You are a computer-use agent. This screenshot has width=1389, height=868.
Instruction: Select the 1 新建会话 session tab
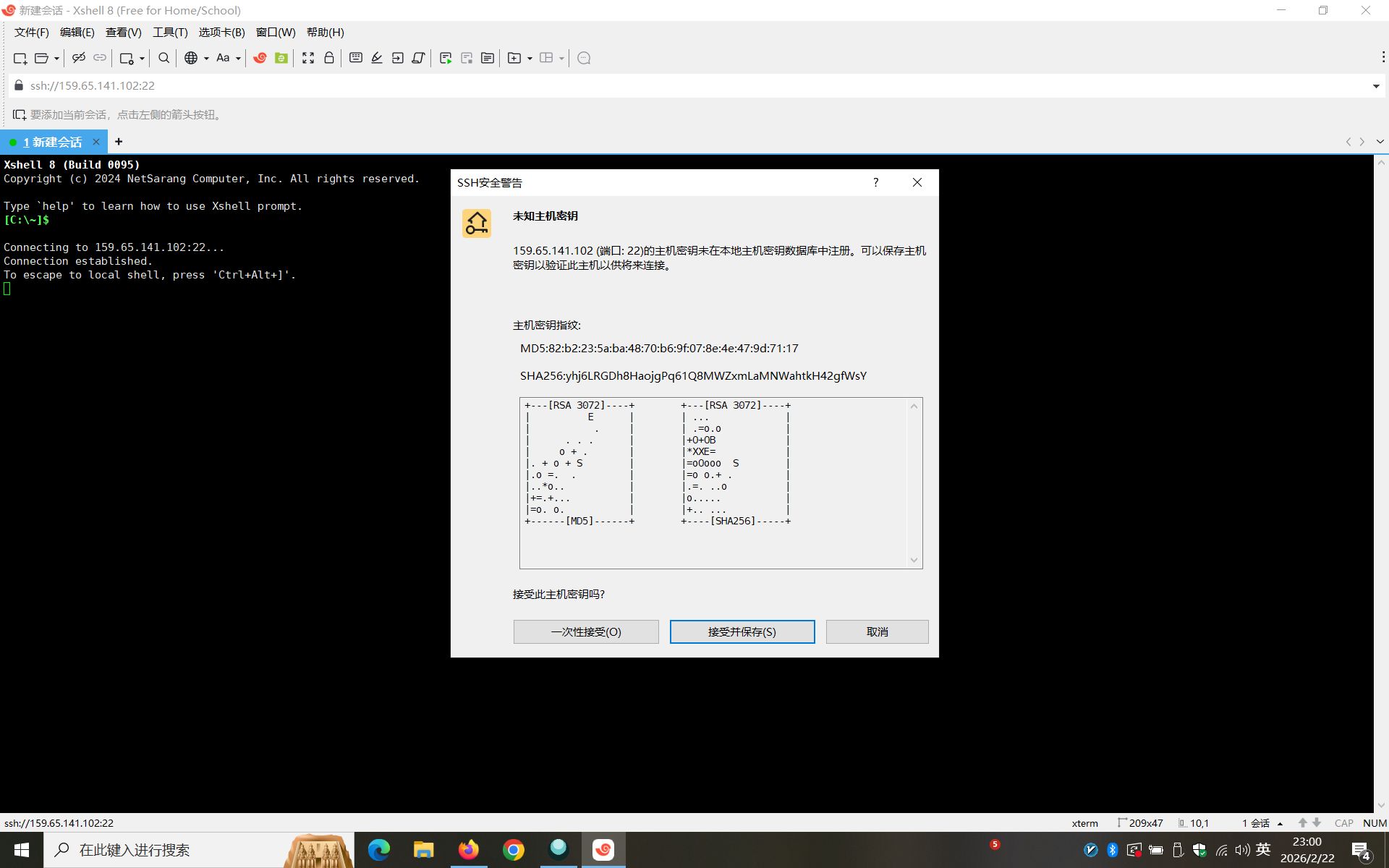pos(52,142)
